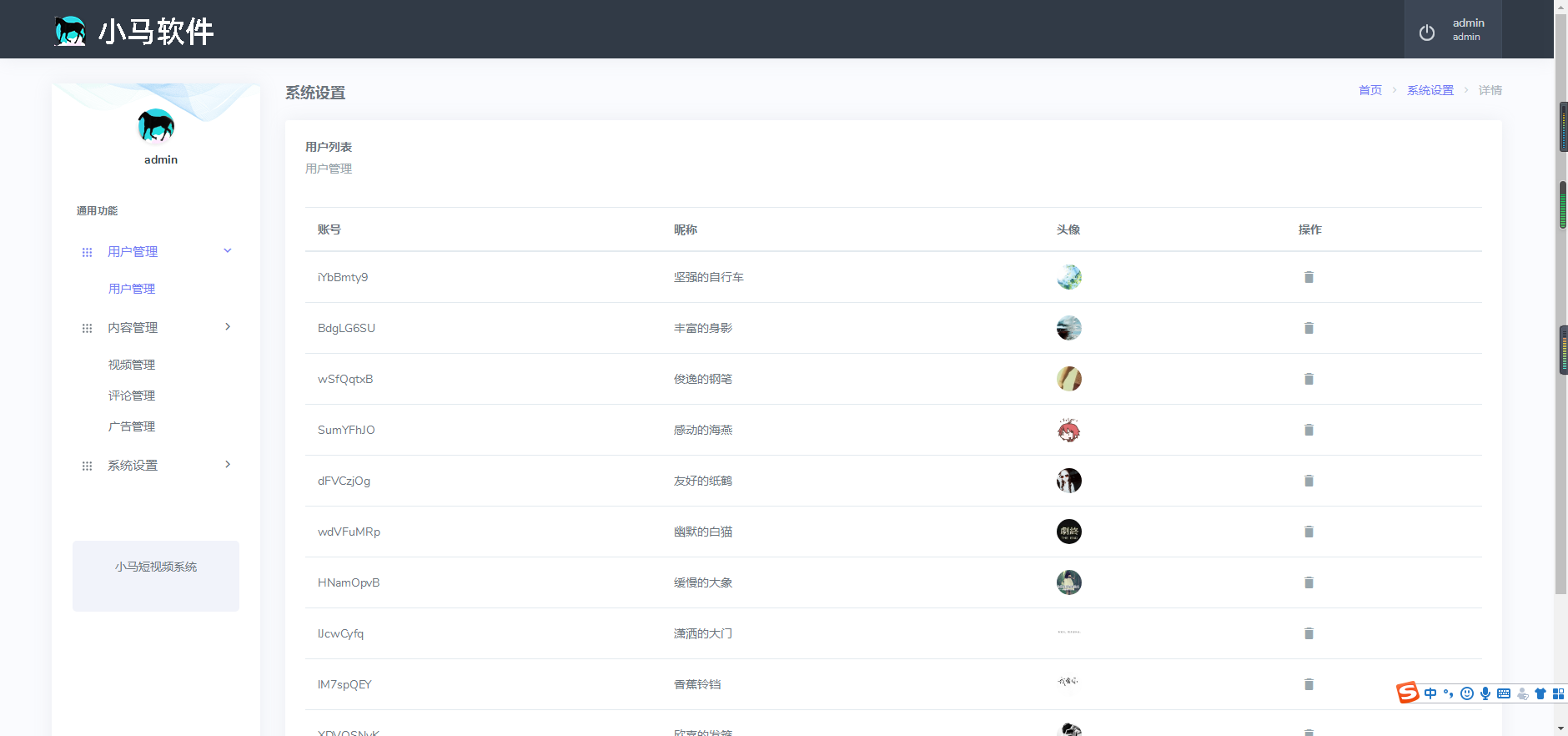Click grid icon beside sidebar 用户管理
Viewport: 1568px width, 736px height.
click(x=87, y=252)
